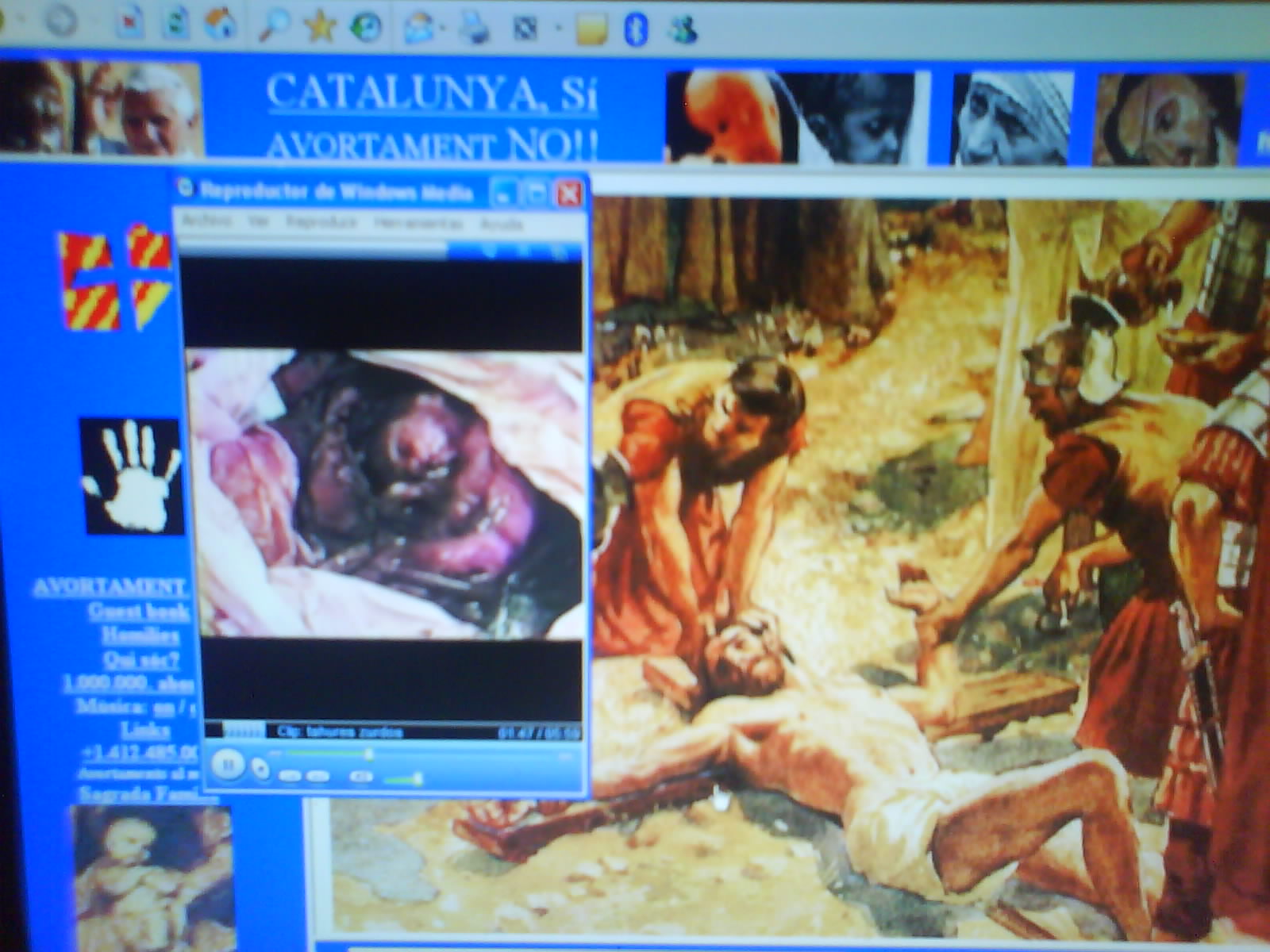Click the Stop button beside pause
The width and height of the screenshot is (1270, 952).
pyautogui.click(x=260, y=768)
